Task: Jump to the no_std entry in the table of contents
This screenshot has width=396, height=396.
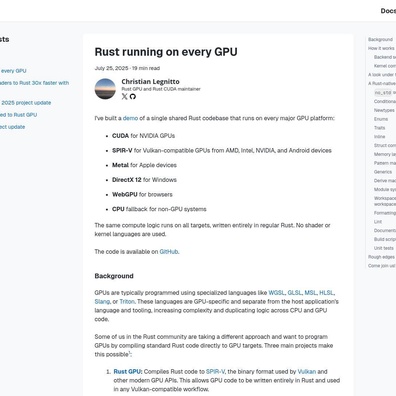Action: pyautogui.click(x=385, y=92)
